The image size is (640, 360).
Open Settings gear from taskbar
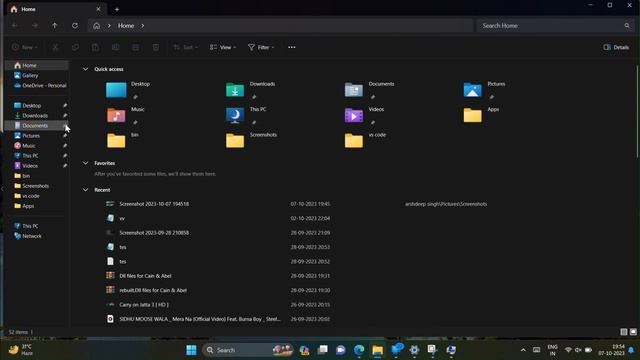(414, 350)
